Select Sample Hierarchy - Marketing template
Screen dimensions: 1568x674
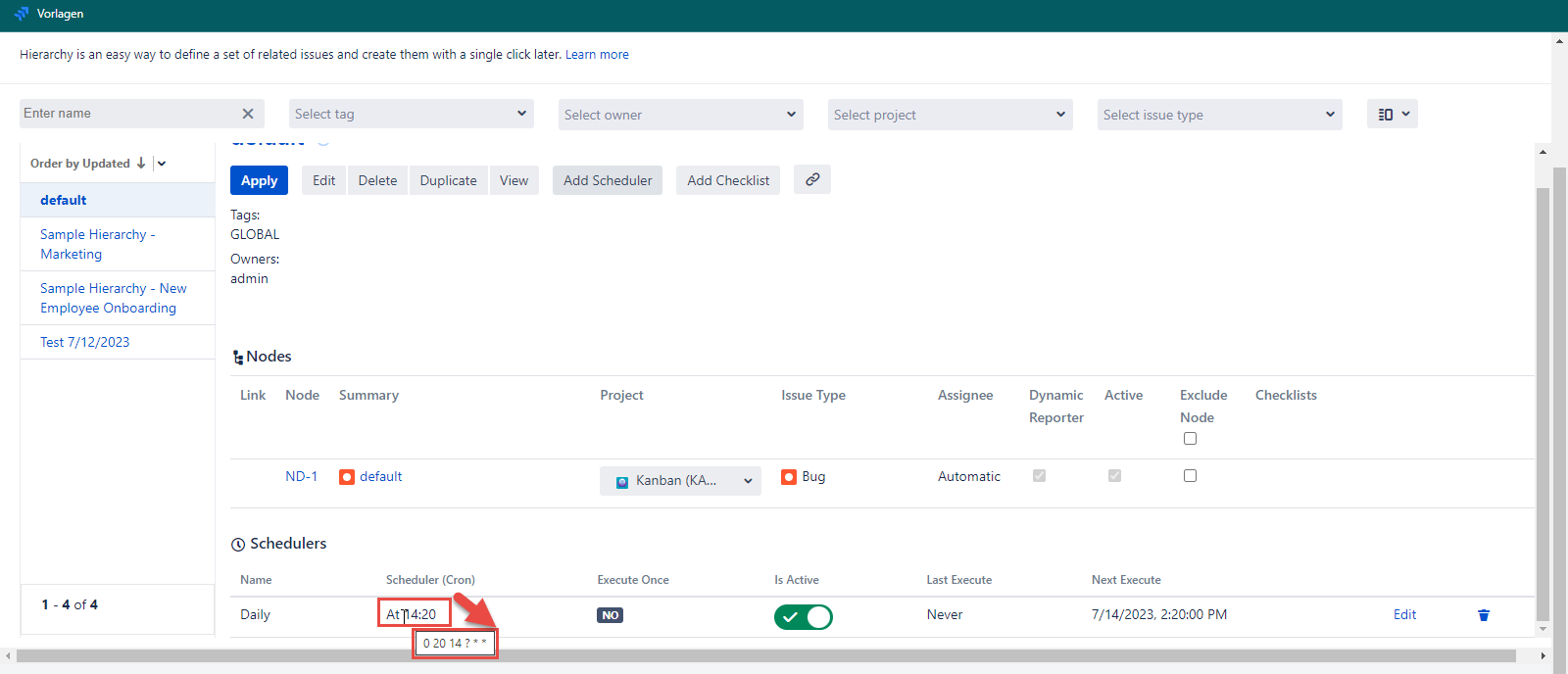[x=97, y=244]
